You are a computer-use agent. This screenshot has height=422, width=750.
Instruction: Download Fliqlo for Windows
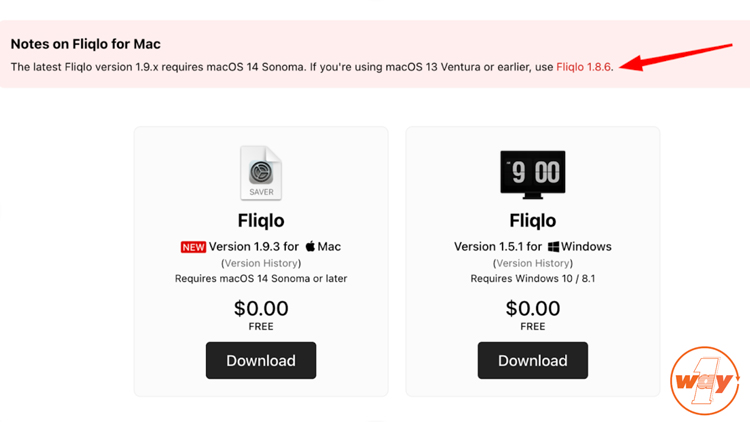532,360
